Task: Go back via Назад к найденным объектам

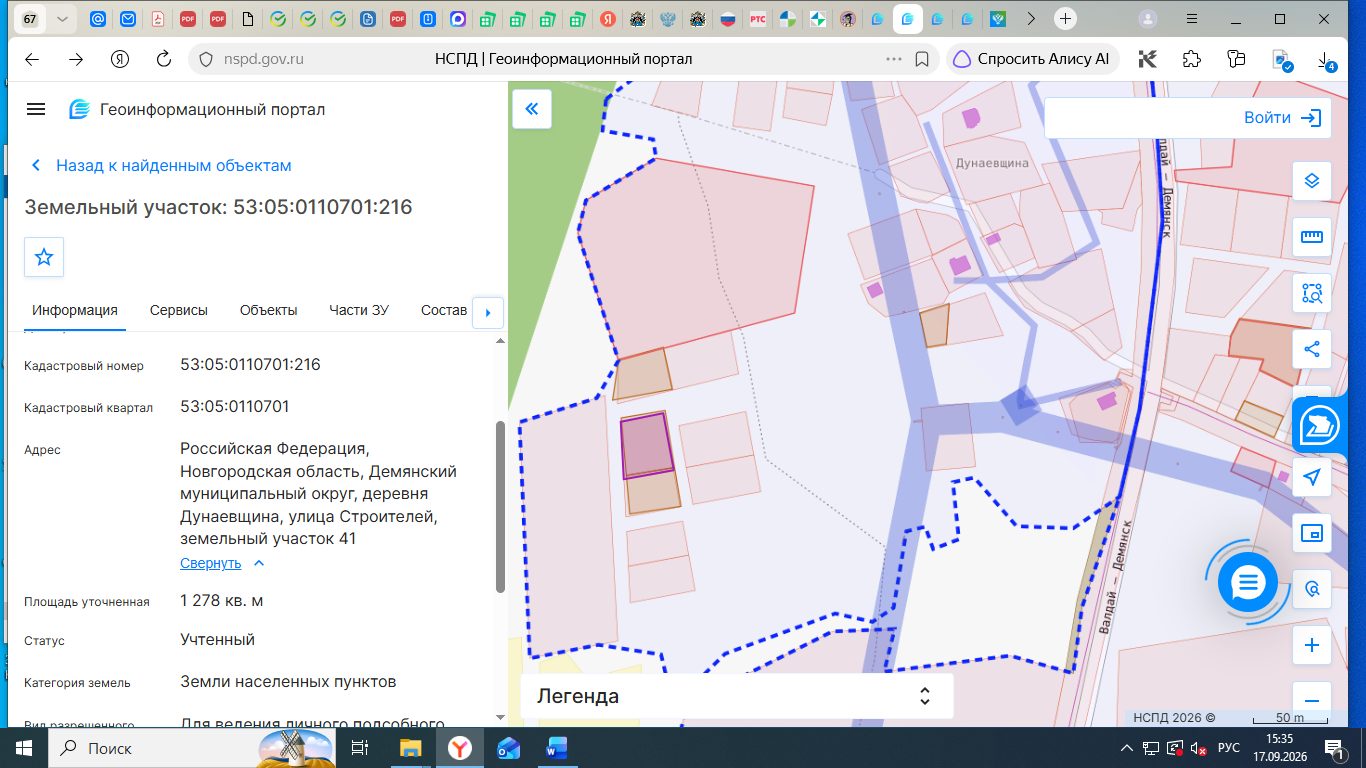Action: pyautogui.click(x=161, y=165)
